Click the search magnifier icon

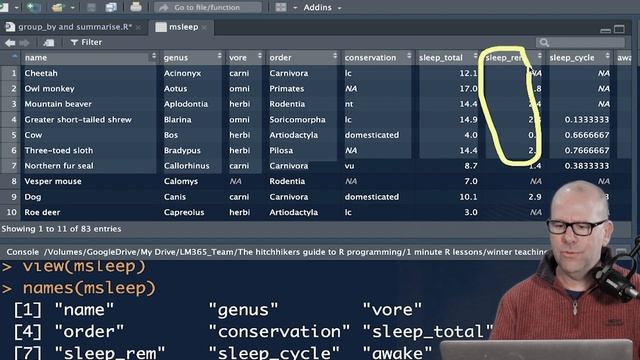[544, 42]
